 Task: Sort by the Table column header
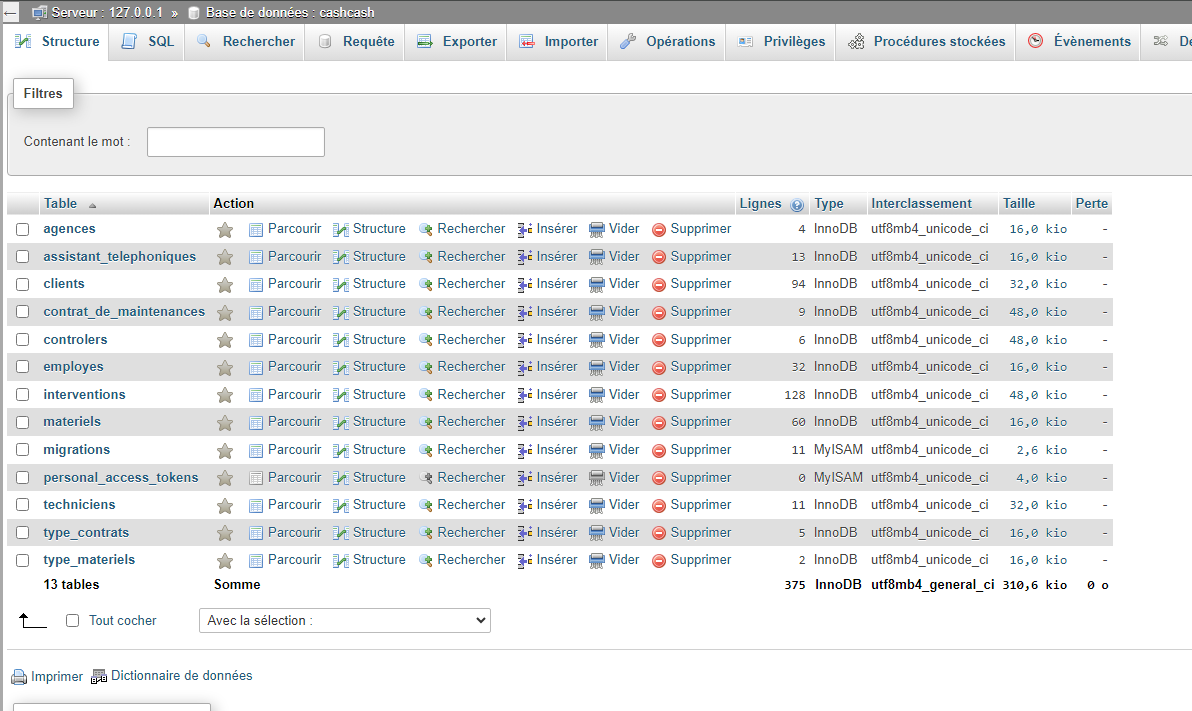click(x=61, y=204)
